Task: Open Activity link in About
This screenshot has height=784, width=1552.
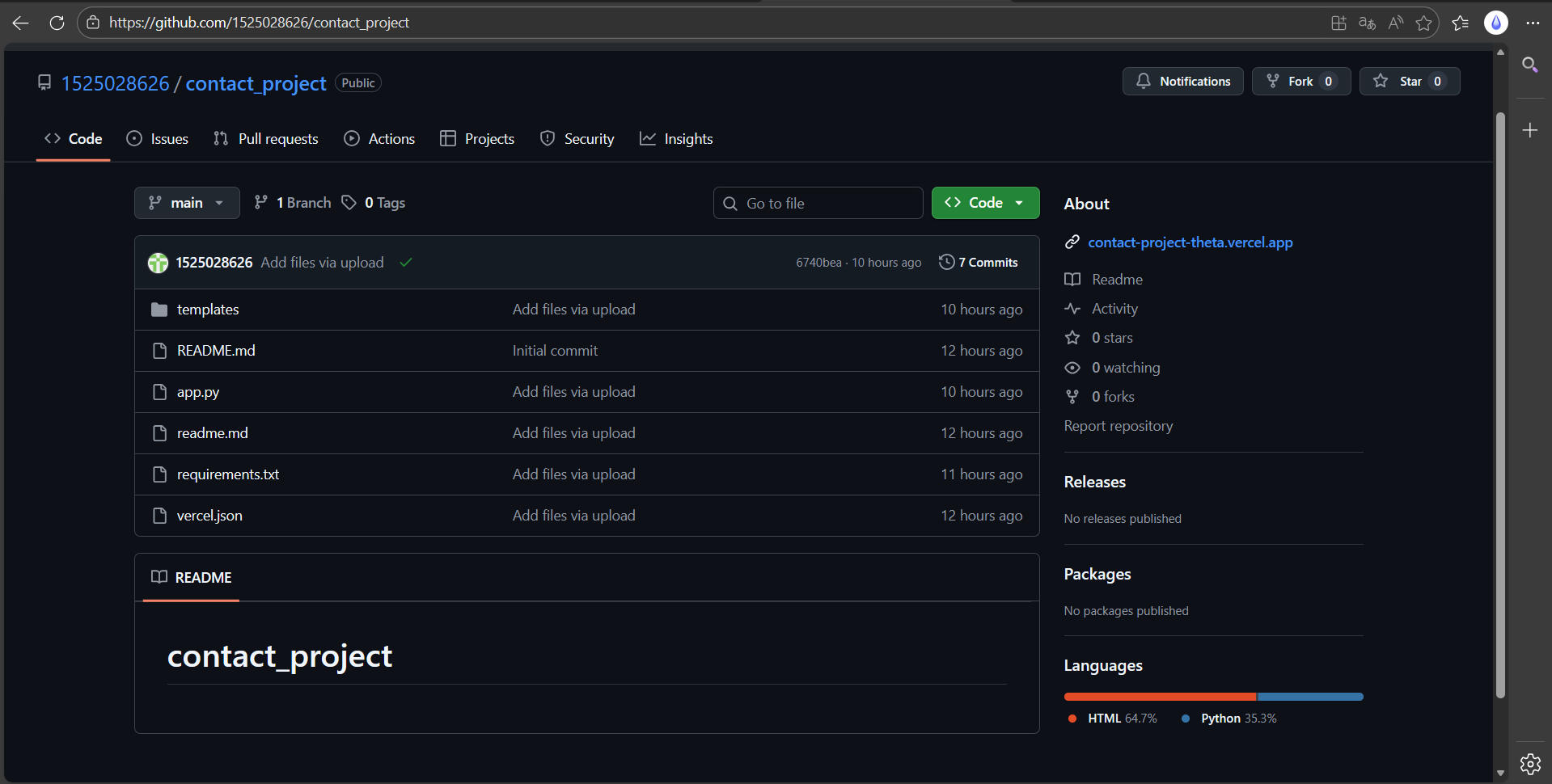Action: 1114,309
